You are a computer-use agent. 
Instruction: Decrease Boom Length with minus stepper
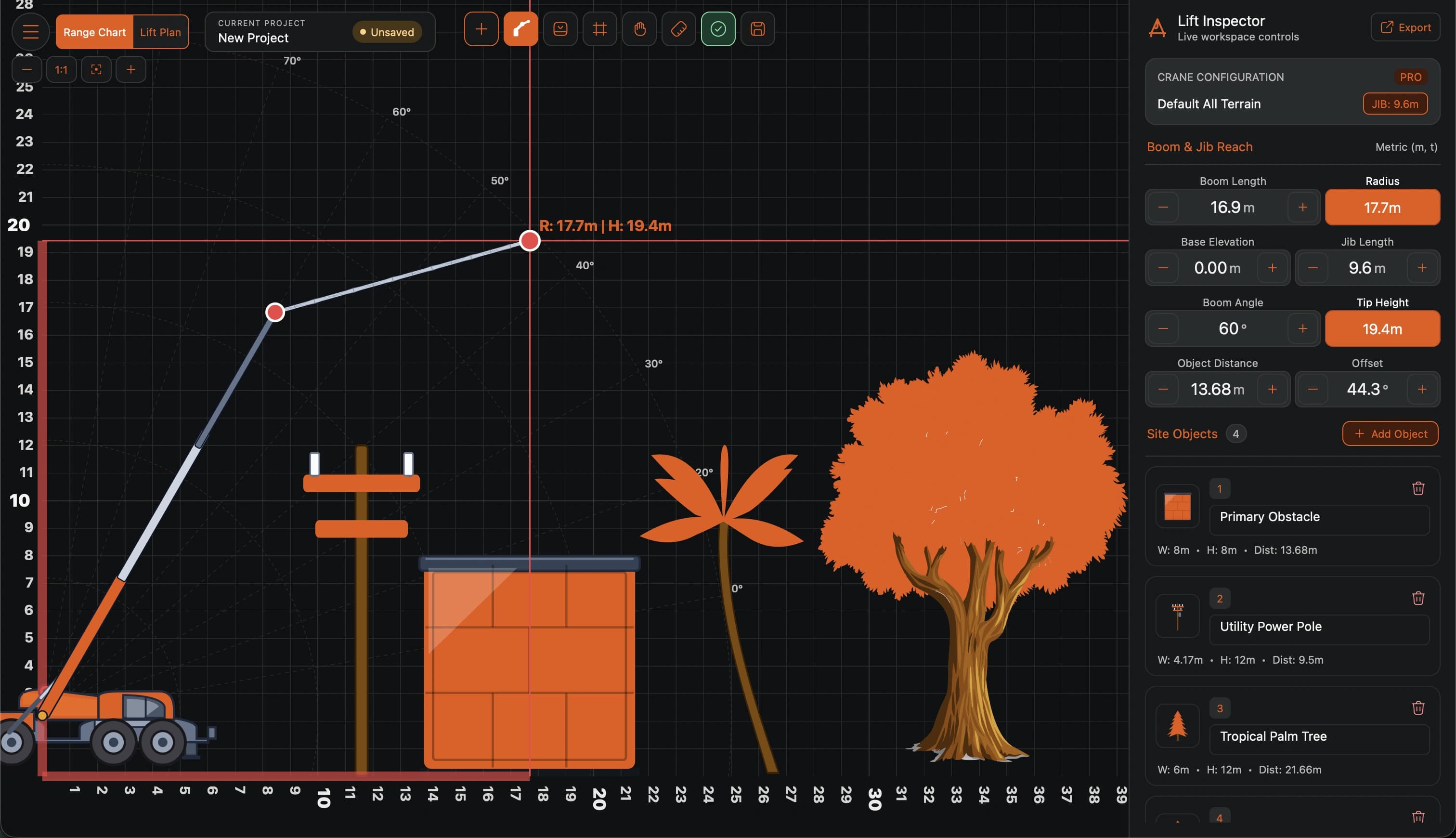tap(1163, 207)
